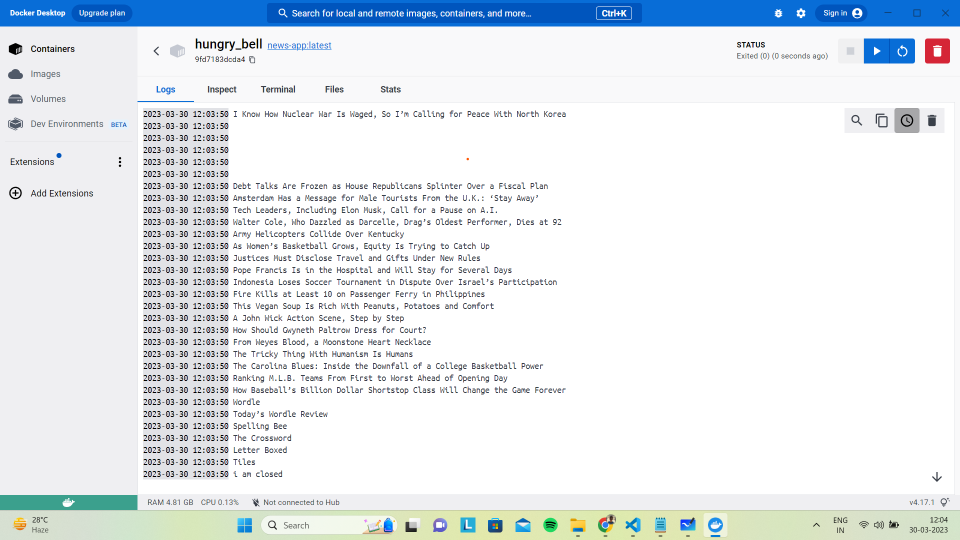
Task: Select the Spelling Bee log line
Action: coord(215,426)
